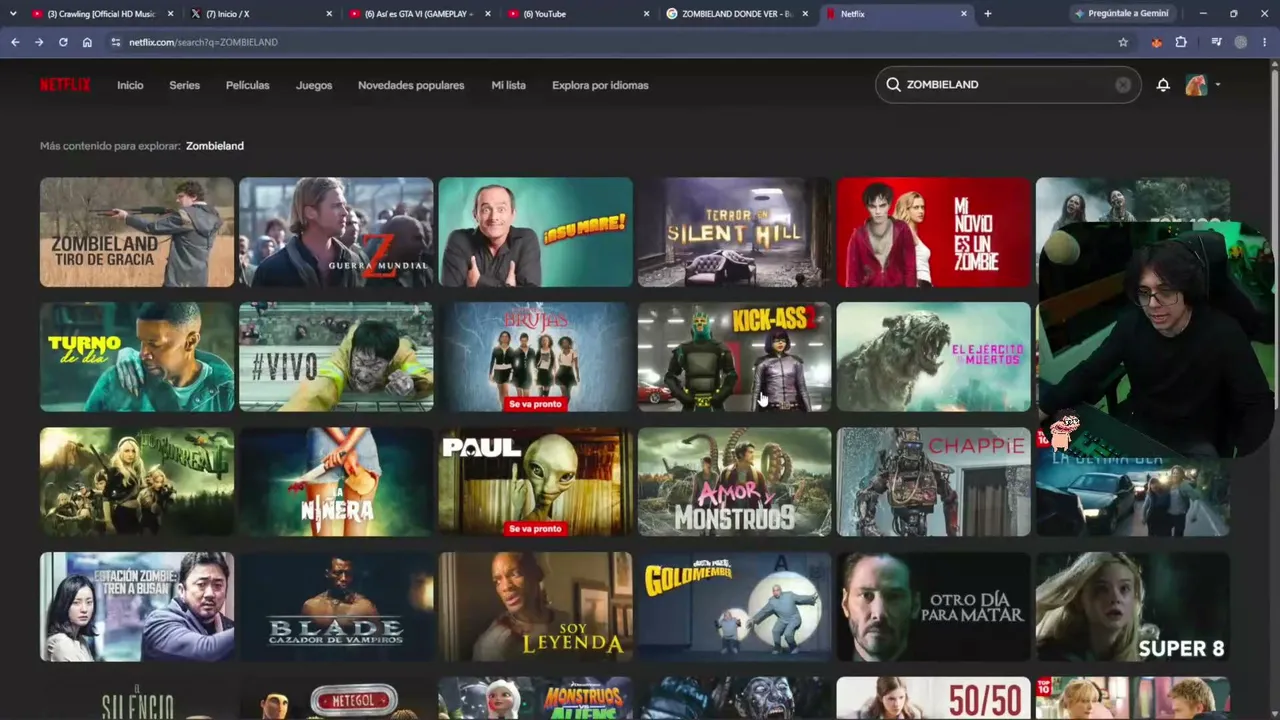The width and height of the screenshot is (1280, 720).
Task: Open Explora por idiomas
Action: coord(600,85)
